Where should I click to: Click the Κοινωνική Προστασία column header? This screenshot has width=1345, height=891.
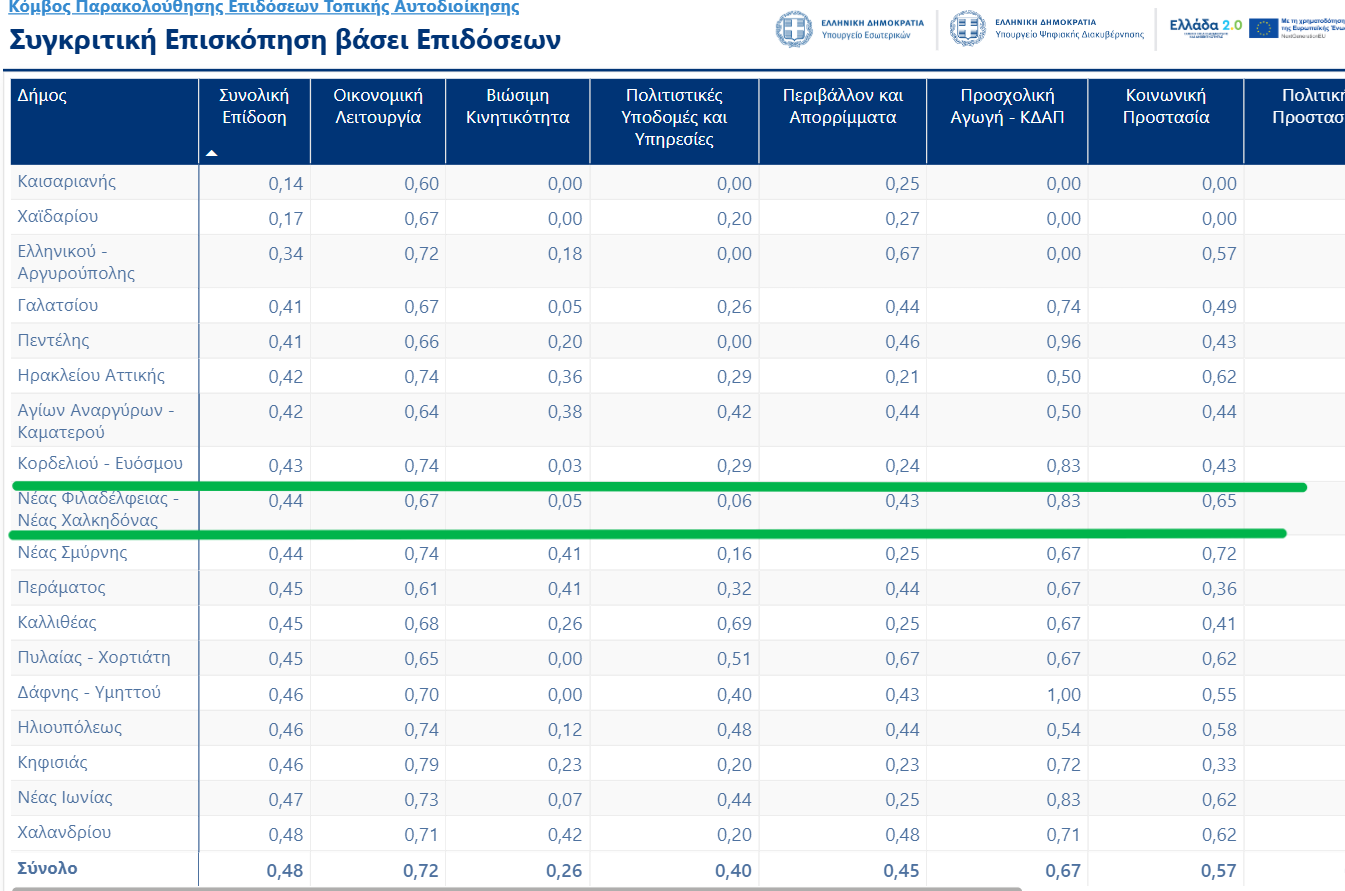[x=1165, y=106]
